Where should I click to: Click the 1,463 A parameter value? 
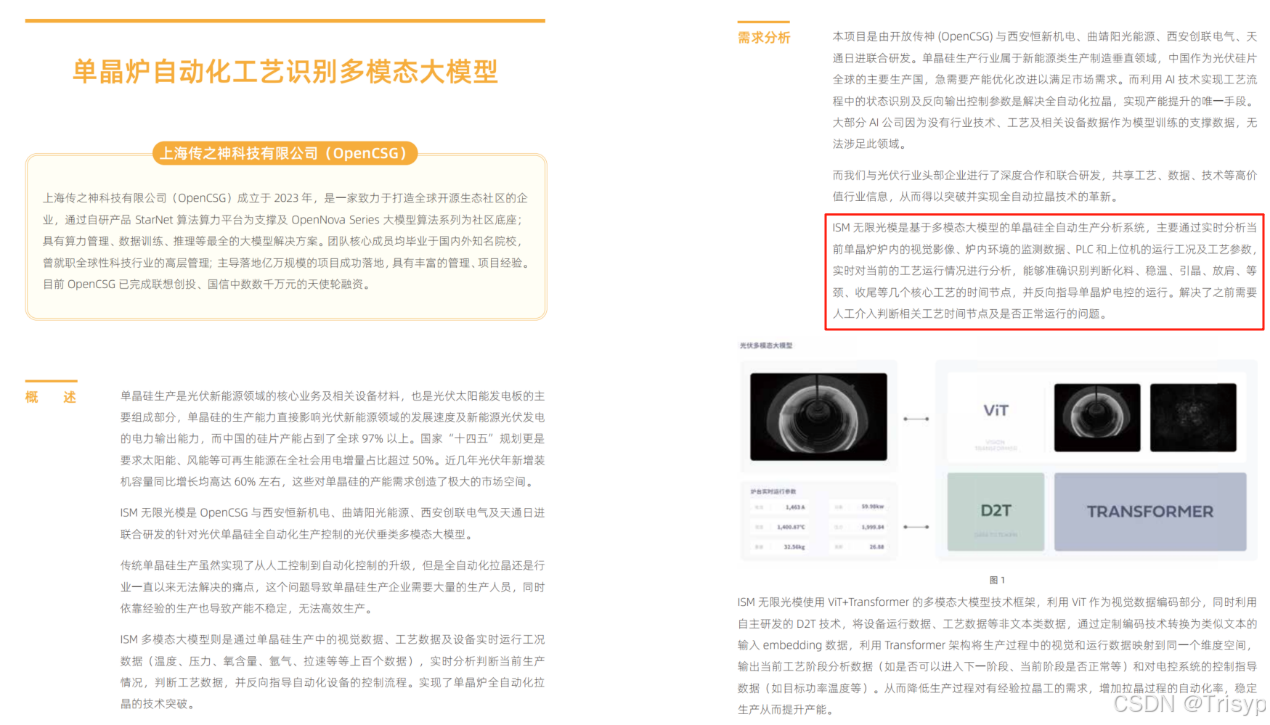[795, 507]
